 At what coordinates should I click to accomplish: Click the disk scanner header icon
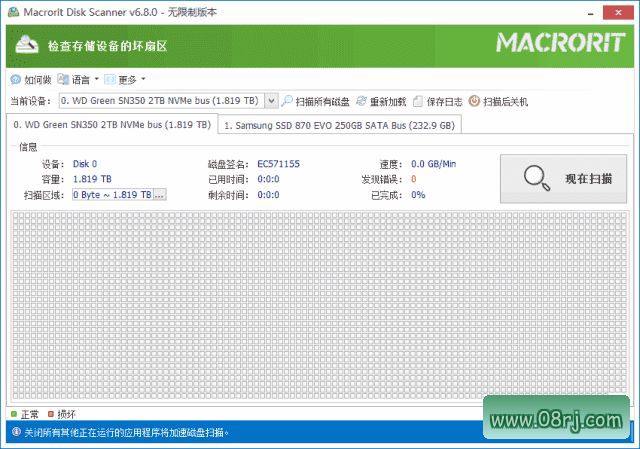coord(27,45)
